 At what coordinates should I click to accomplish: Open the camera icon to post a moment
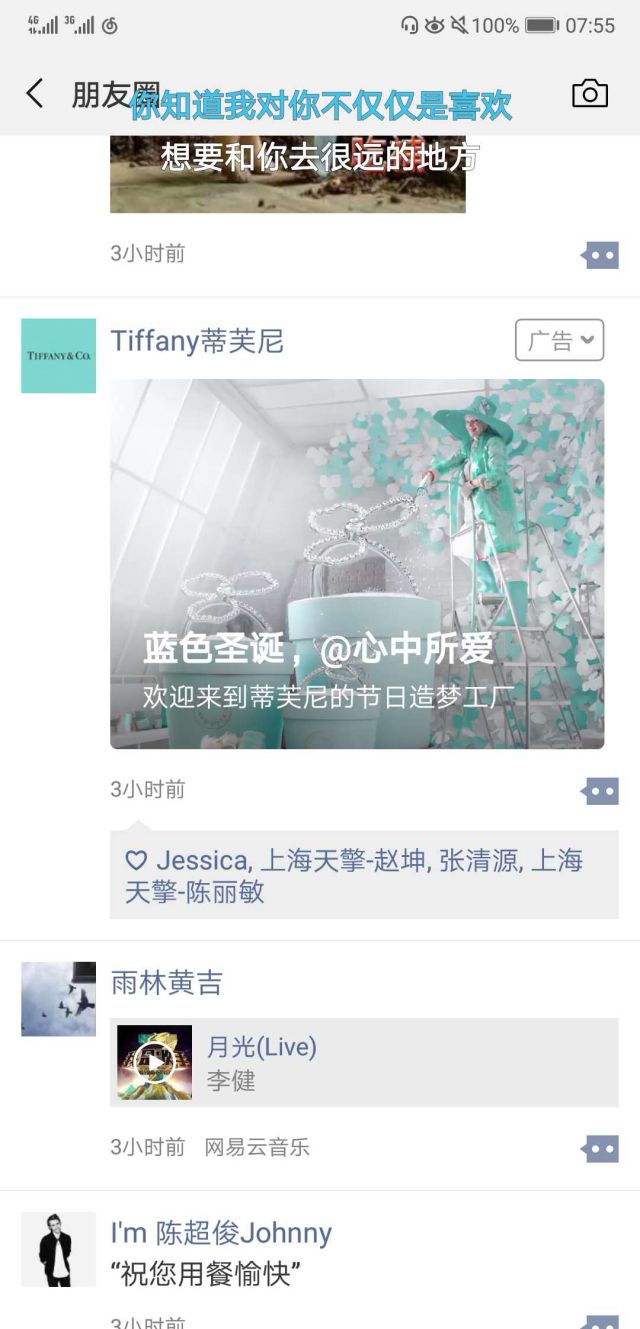tap(590, 93)
